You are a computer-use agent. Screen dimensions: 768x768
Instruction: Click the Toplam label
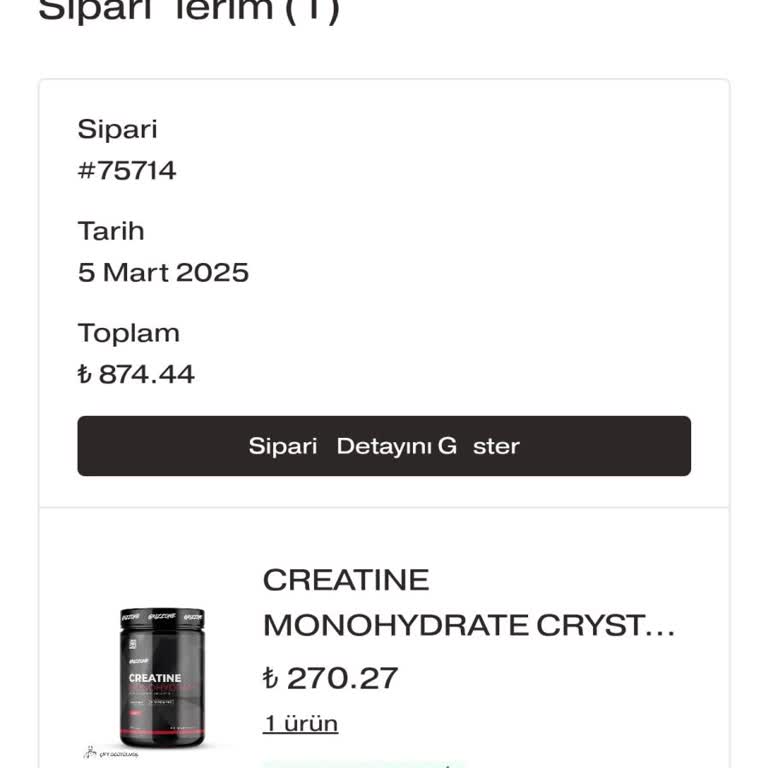[128, 334]
